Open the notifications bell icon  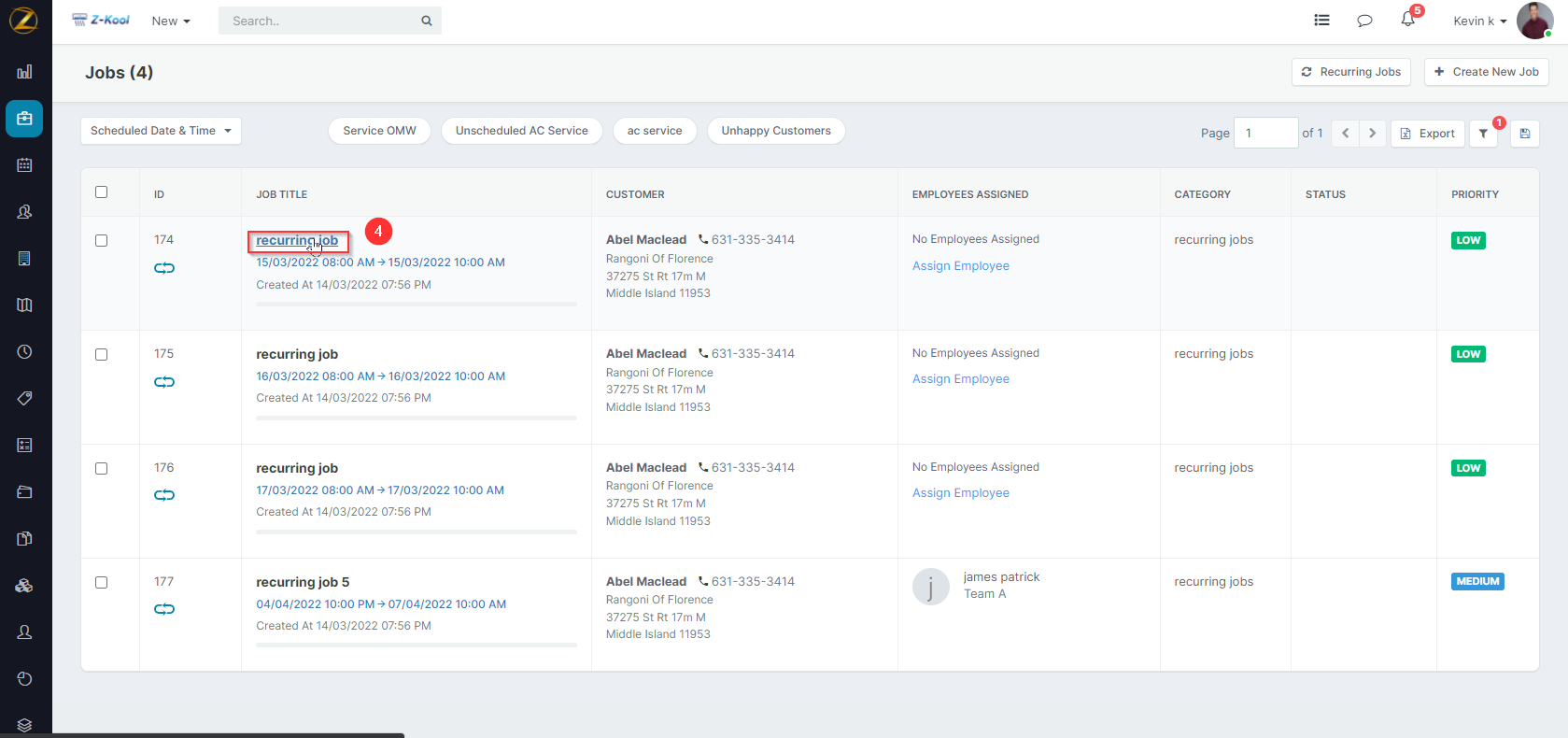[x=1407, y=20]
